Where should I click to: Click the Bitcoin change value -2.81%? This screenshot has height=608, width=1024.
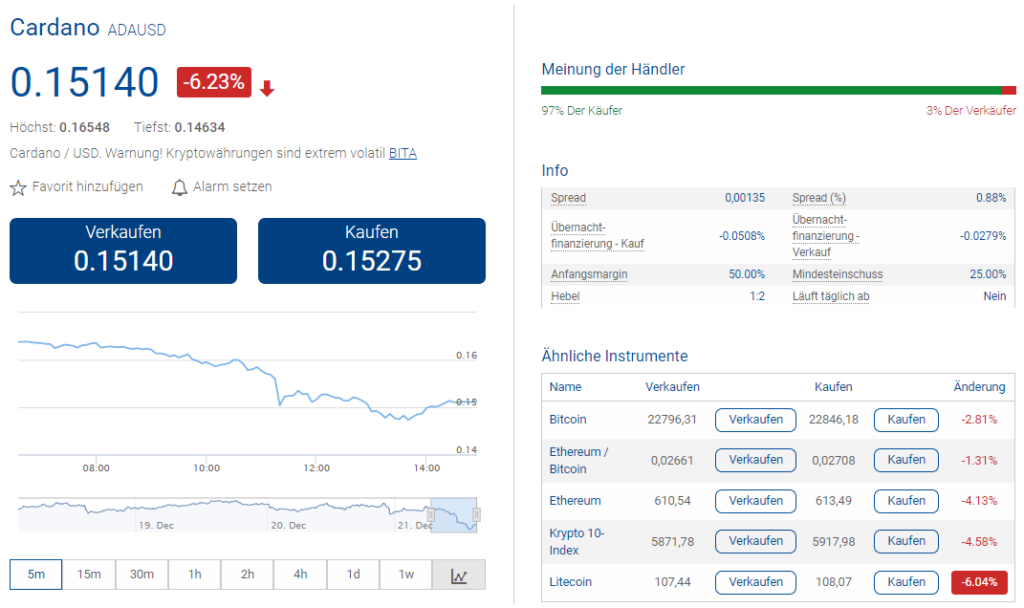[979, 419]
